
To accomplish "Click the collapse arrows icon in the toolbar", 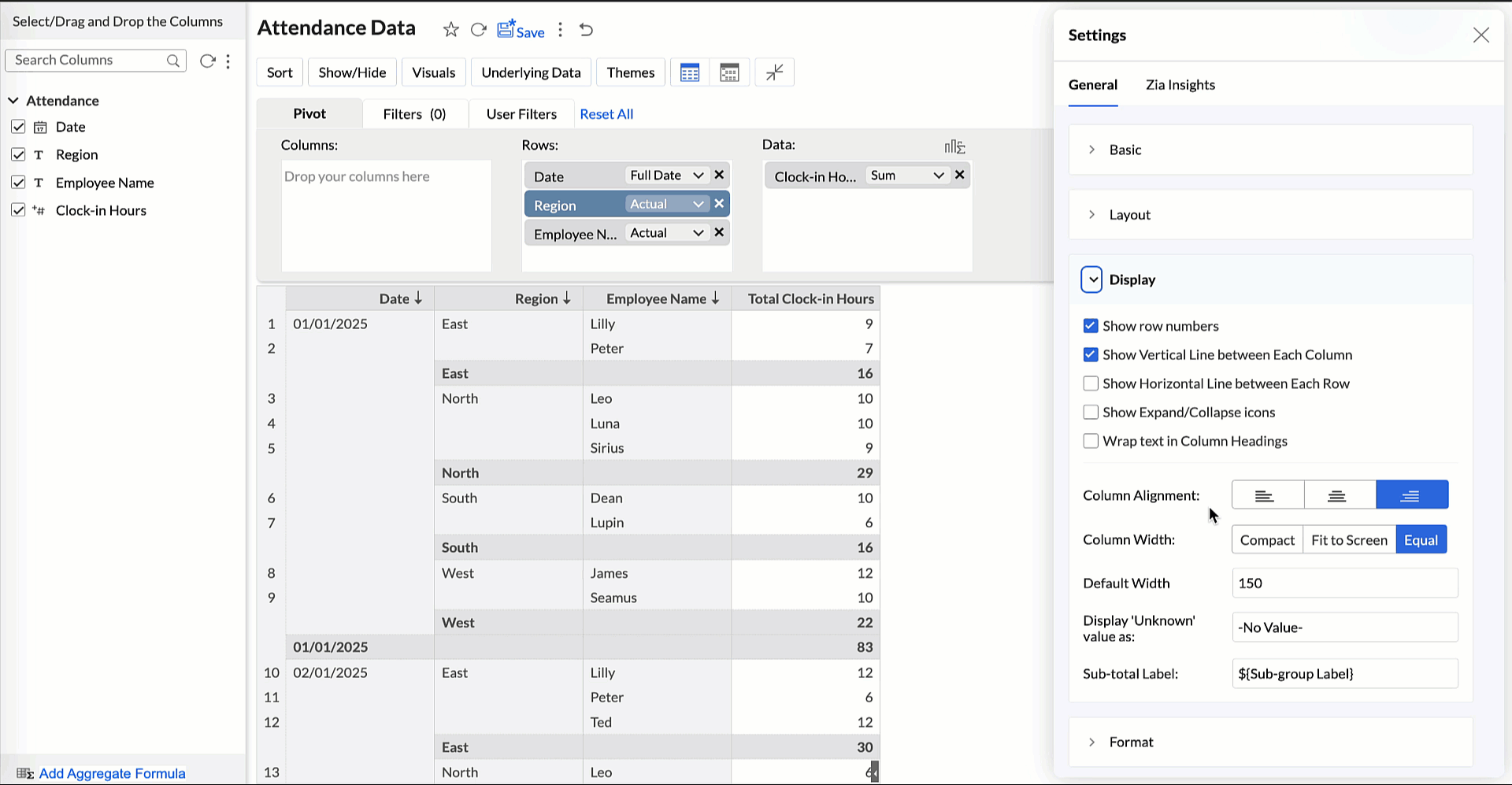I will [774, 72].
